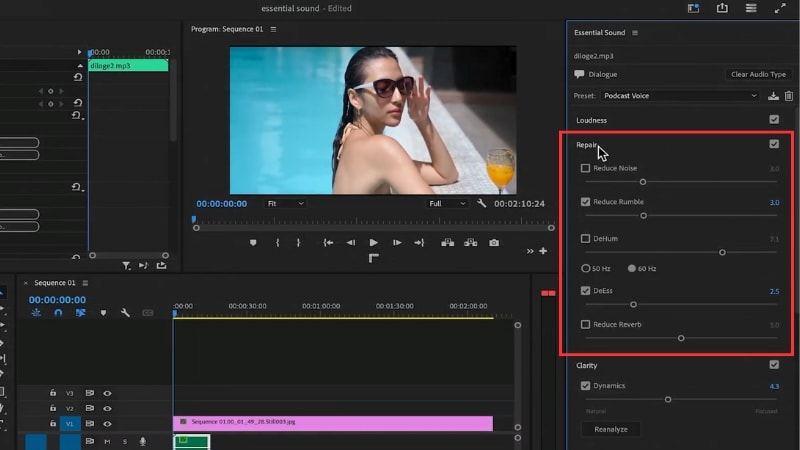
Task: Uncheck the DeEss checkbox
Action: click(586, 291)
